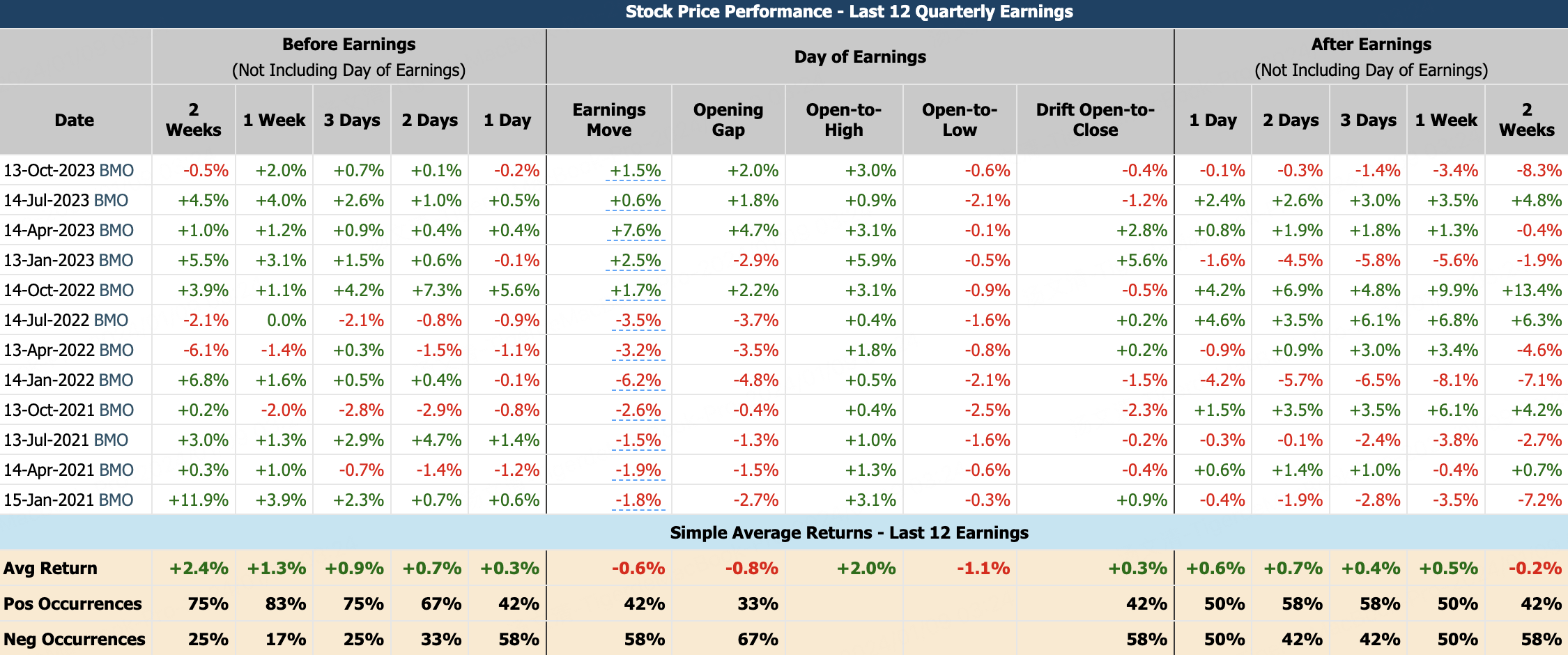This screenshot has width=1568, height=655.
Task: Click the -6.2% Earnings Move link
Action: pyautogui.click(x=638, y=380)
